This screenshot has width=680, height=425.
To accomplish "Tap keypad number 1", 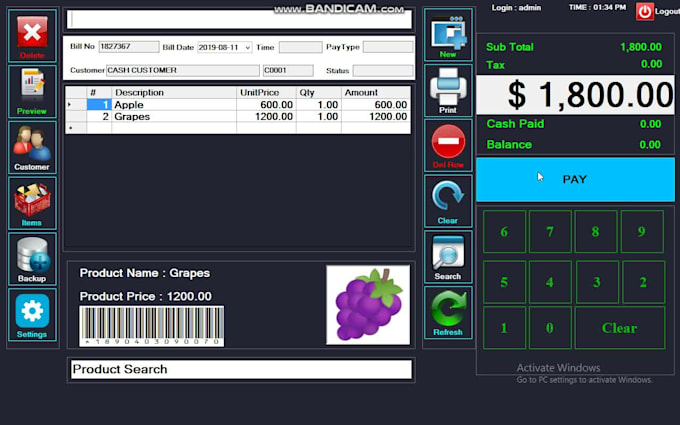I will coord(504,328).
